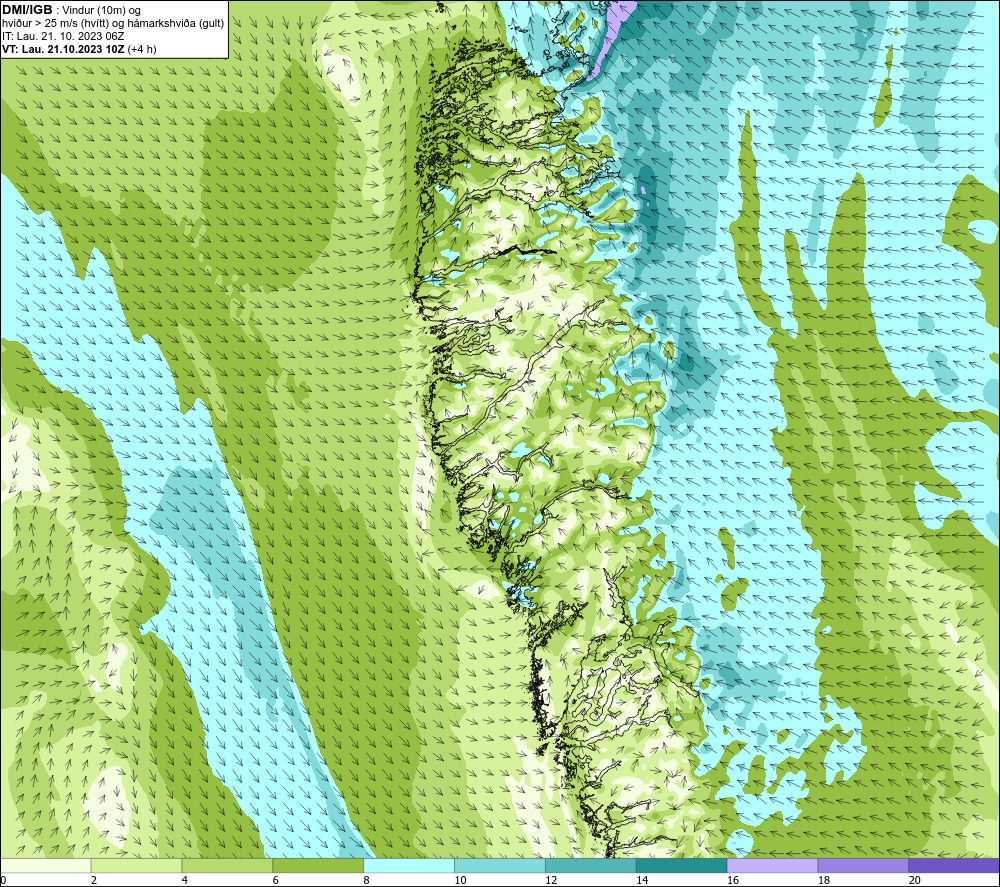The image size is (1000, 887).
Task: Click the 2–4 m/s light green swatch in the legend
Action: click(136, 865)
